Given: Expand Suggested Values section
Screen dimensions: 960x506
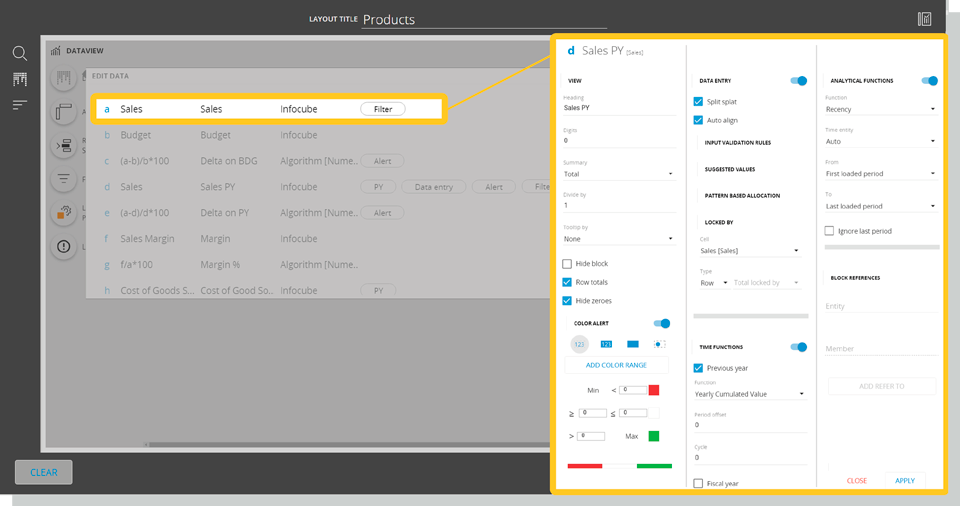Looking at the screenshot, I should 729,169.
